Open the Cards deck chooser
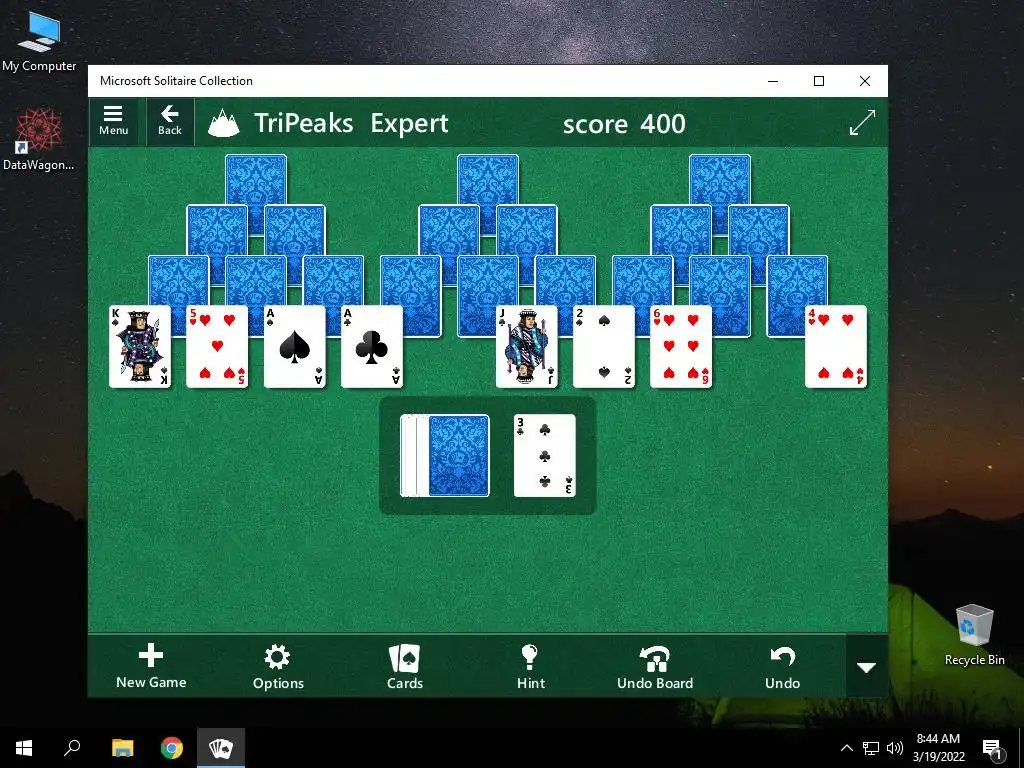This screenshot has height=768, width=1024. [x=405, y=667]
